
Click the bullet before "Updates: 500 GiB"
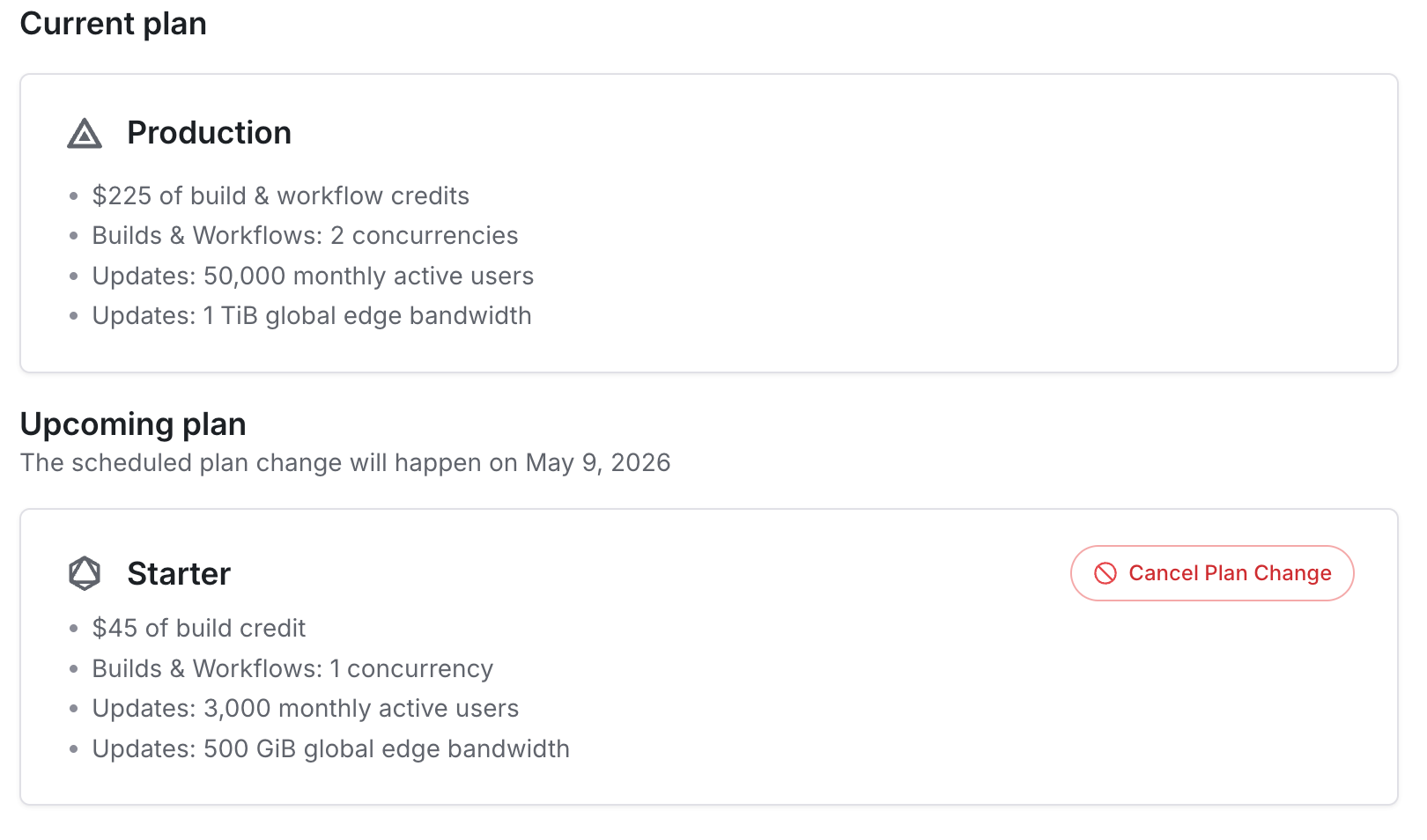click(74, 749)
